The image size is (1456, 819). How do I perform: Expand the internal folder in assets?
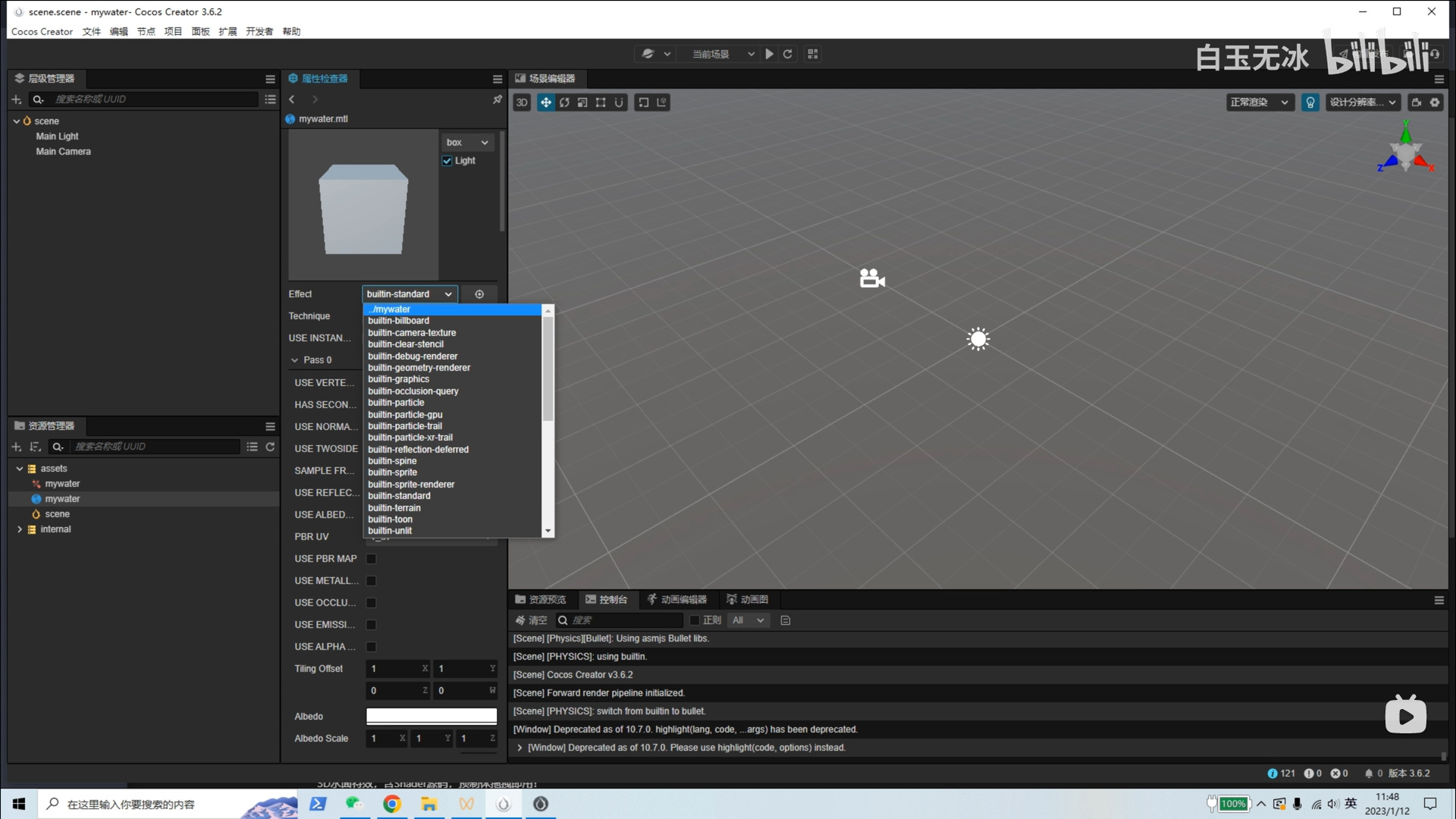click(x=19, y=529)
